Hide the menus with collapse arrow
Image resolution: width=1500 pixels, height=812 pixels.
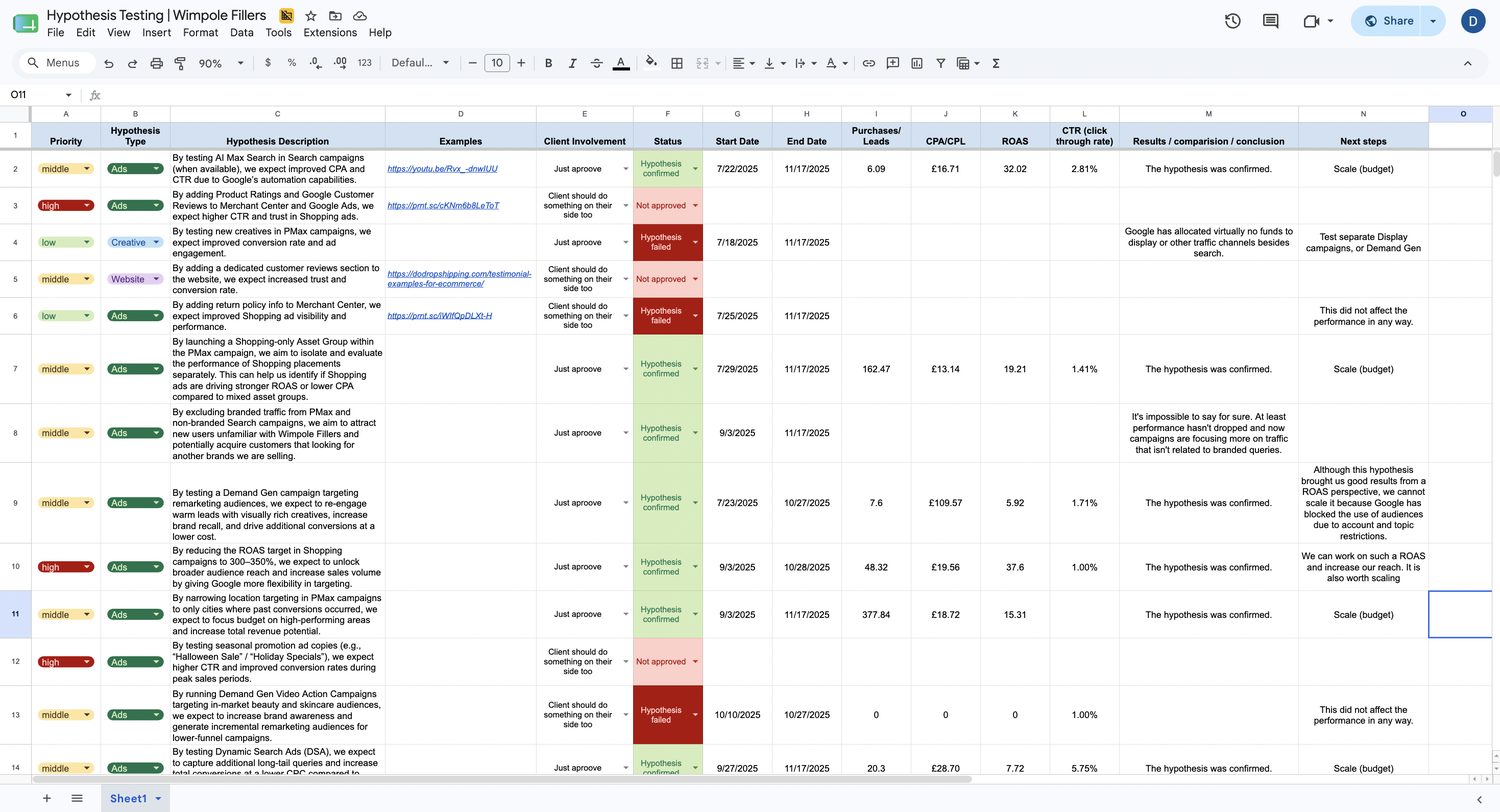(x=1468, y=63)
